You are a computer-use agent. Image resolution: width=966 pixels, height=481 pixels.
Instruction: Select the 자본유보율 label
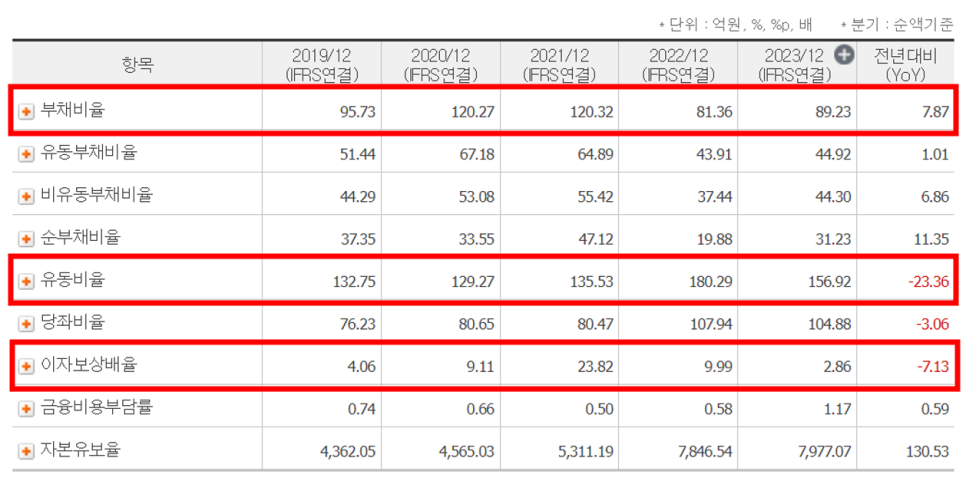[x=81, y=451]
